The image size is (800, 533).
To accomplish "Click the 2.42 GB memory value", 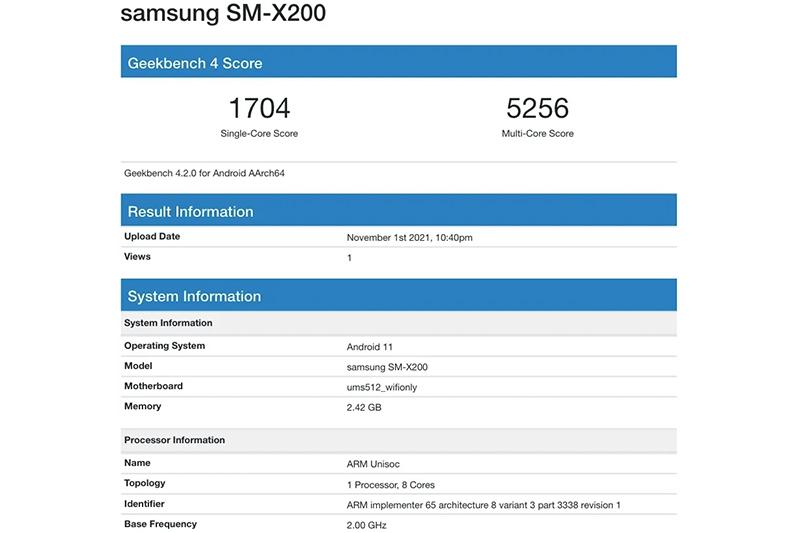I will pyautogui.click(x=364, y=407).
